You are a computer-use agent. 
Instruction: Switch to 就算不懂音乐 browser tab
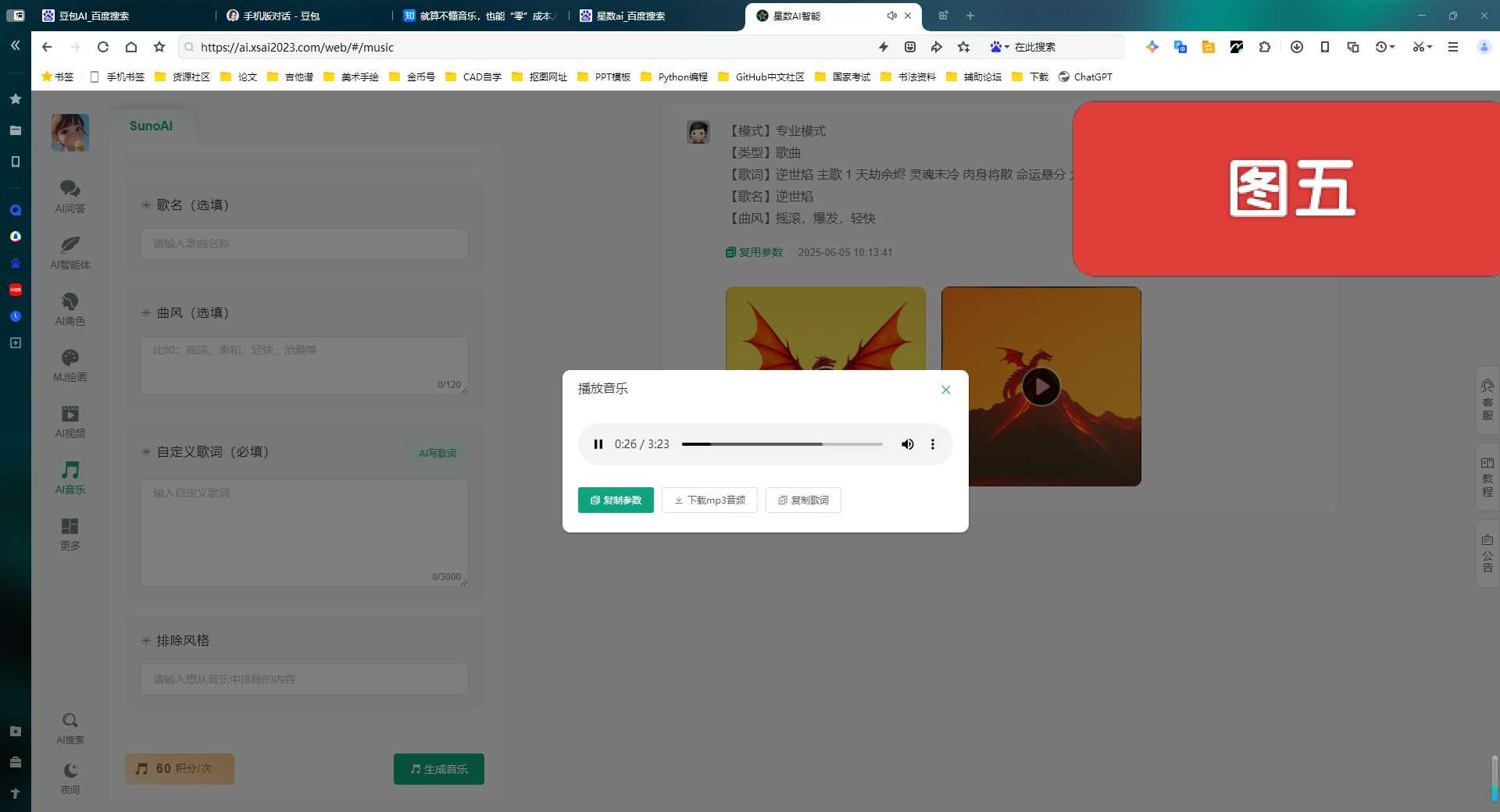pos(480,16)
